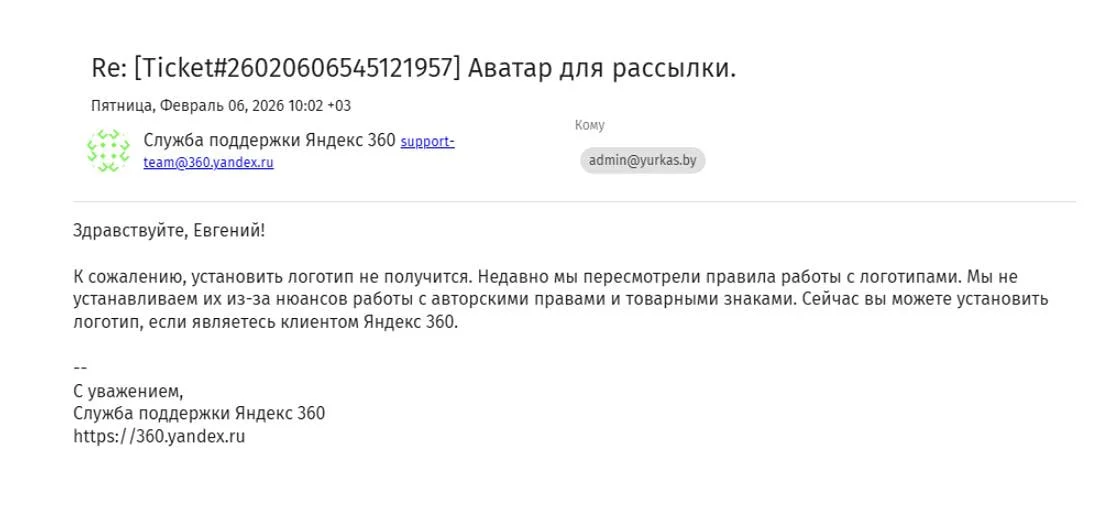Click the greeting "Здравствуйте, Евгений!"
This screenshot has width=1109, height=522.
[169, 231]
